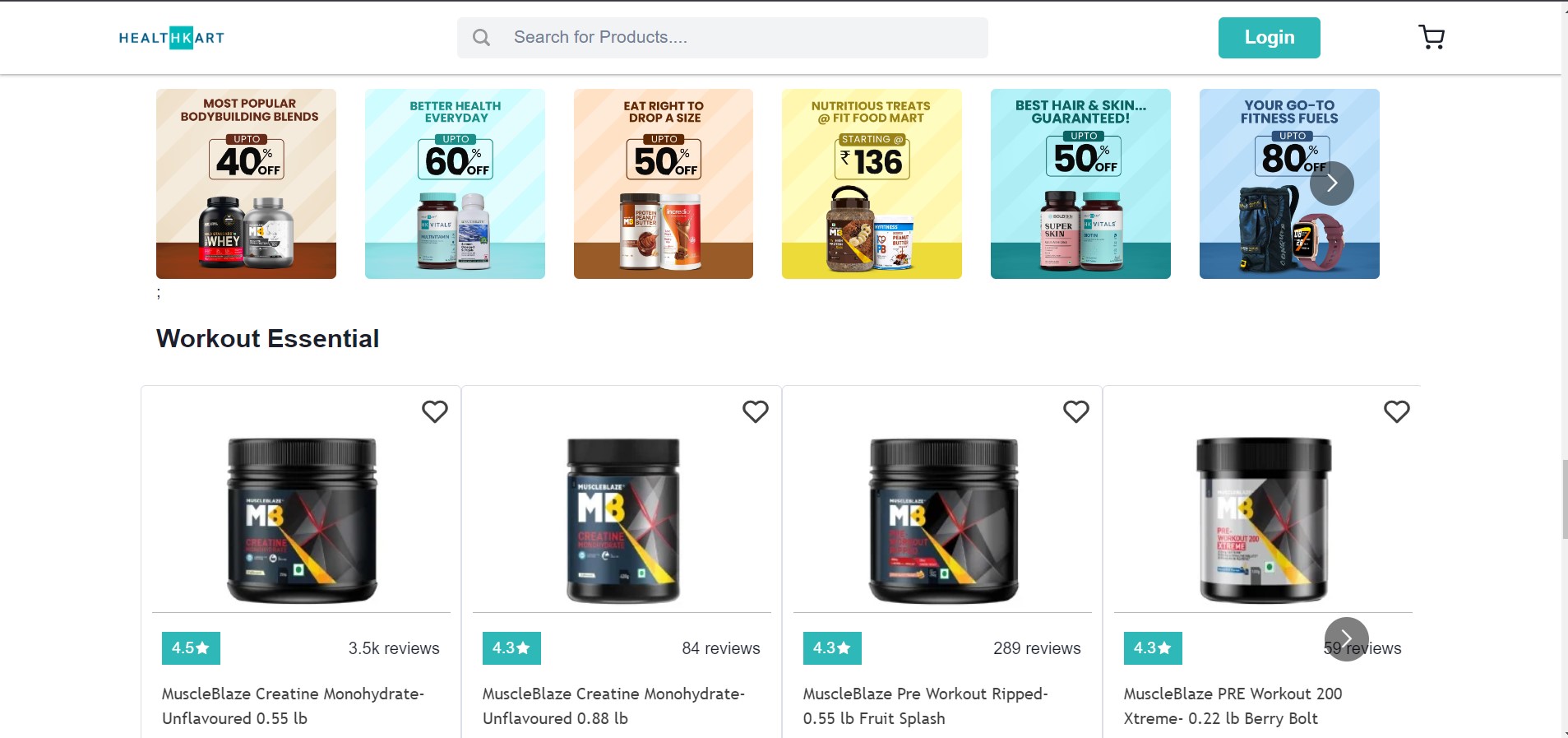
Task: Open Nutritious Treats Fit Food Mart banner
Action: tap(872, 183)
